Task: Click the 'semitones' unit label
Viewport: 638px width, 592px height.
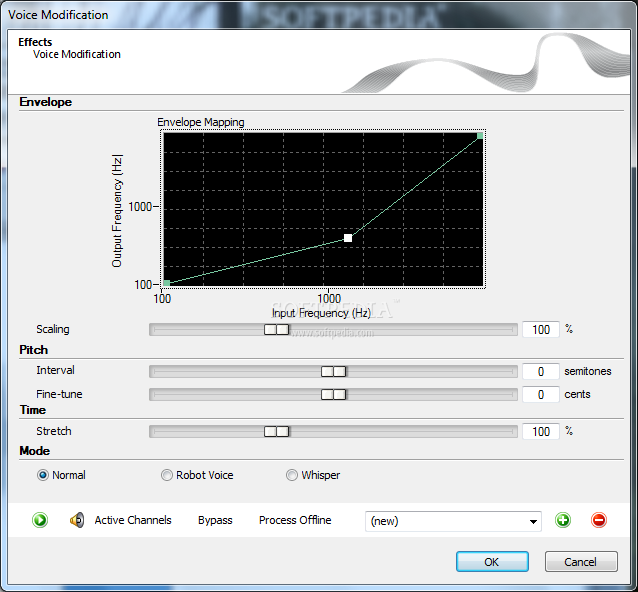Action: 588,371
